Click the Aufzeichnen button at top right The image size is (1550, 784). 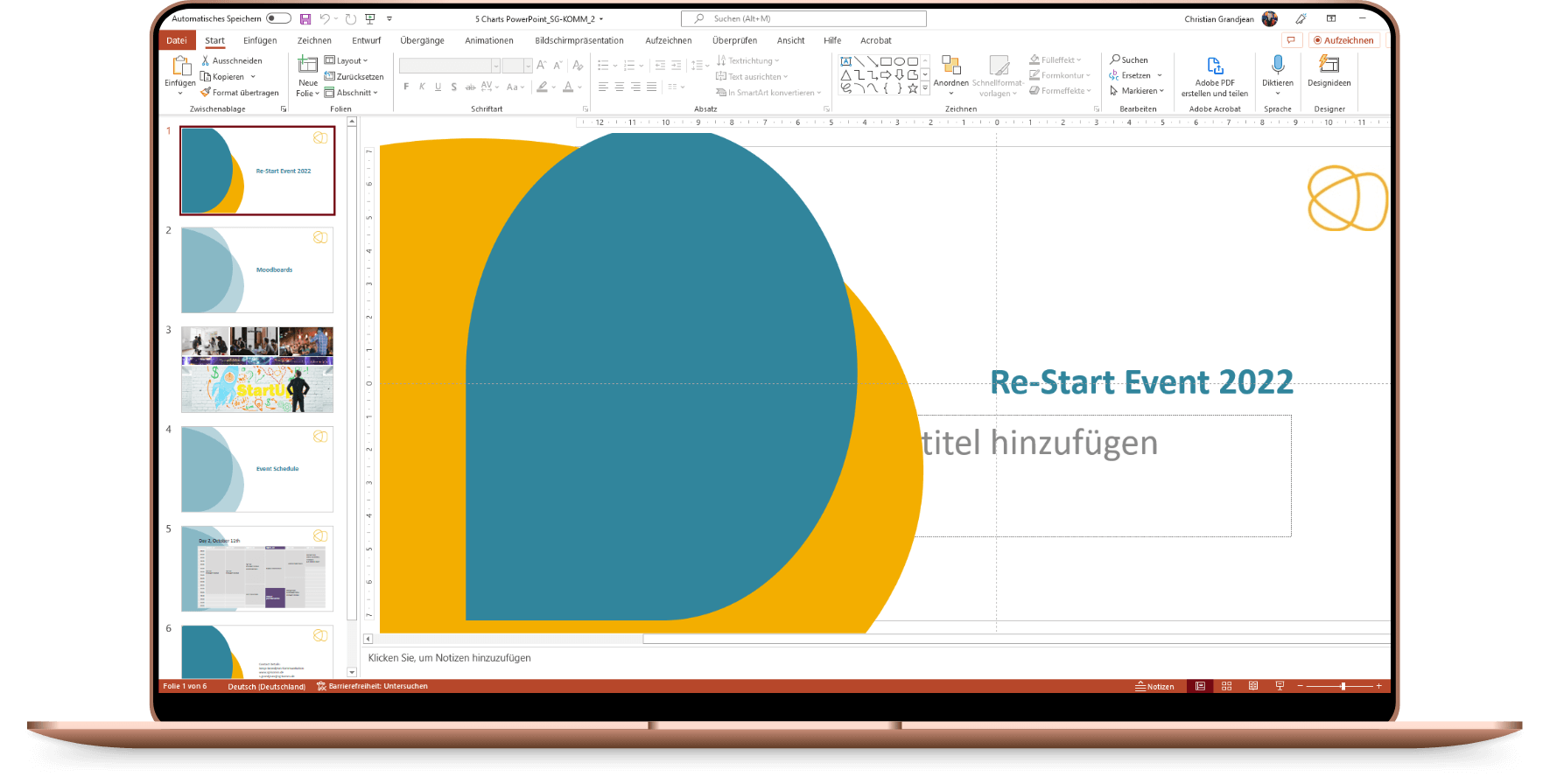(1343, 40)
